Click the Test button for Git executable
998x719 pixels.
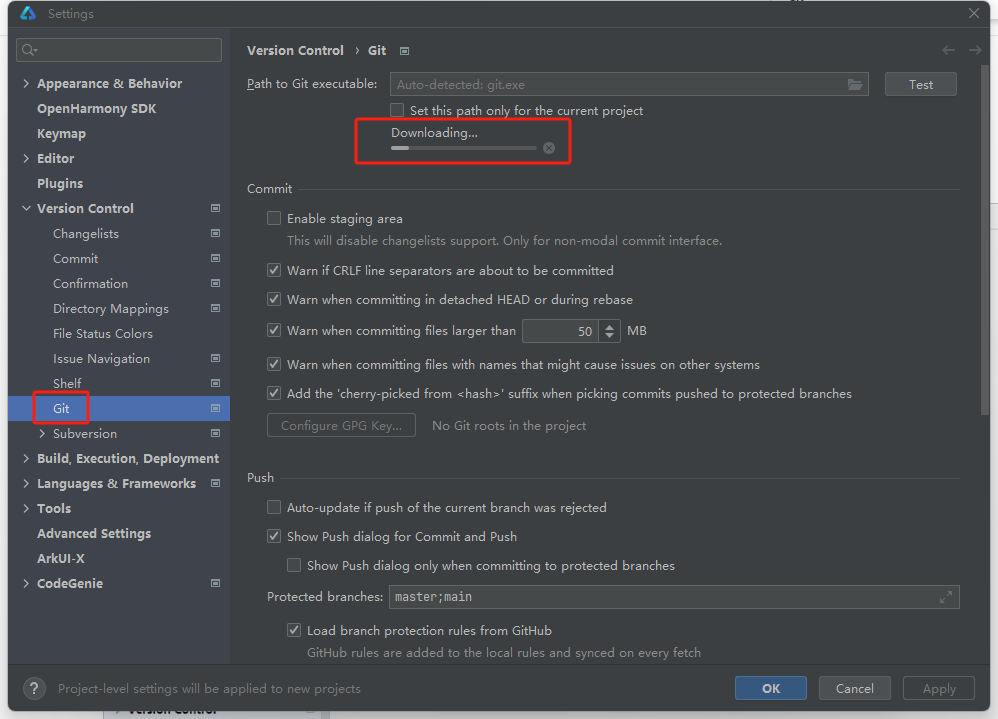coord(920,85)
